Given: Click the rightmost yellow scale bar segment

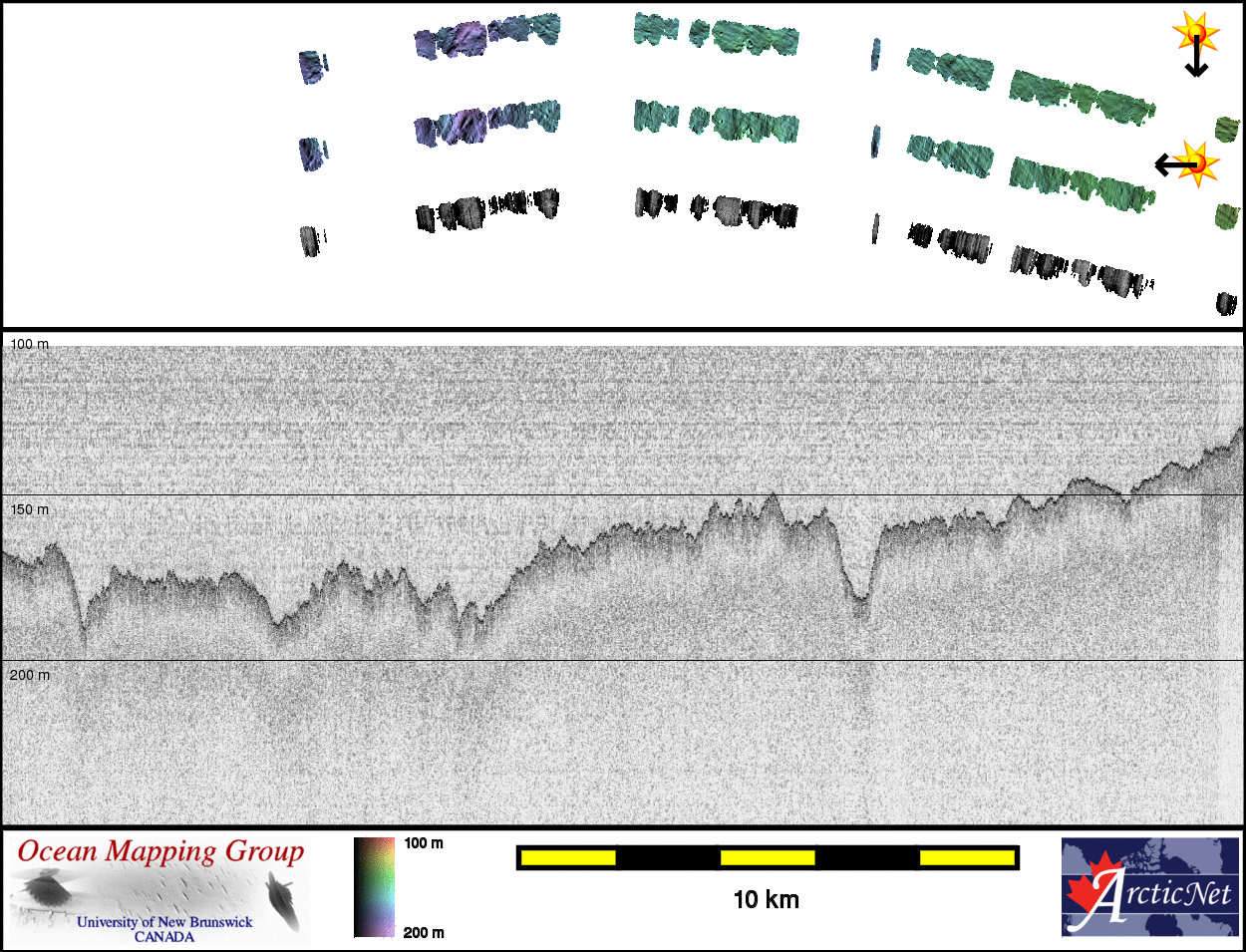Looking at the screenshot, I should coord(966,857).
